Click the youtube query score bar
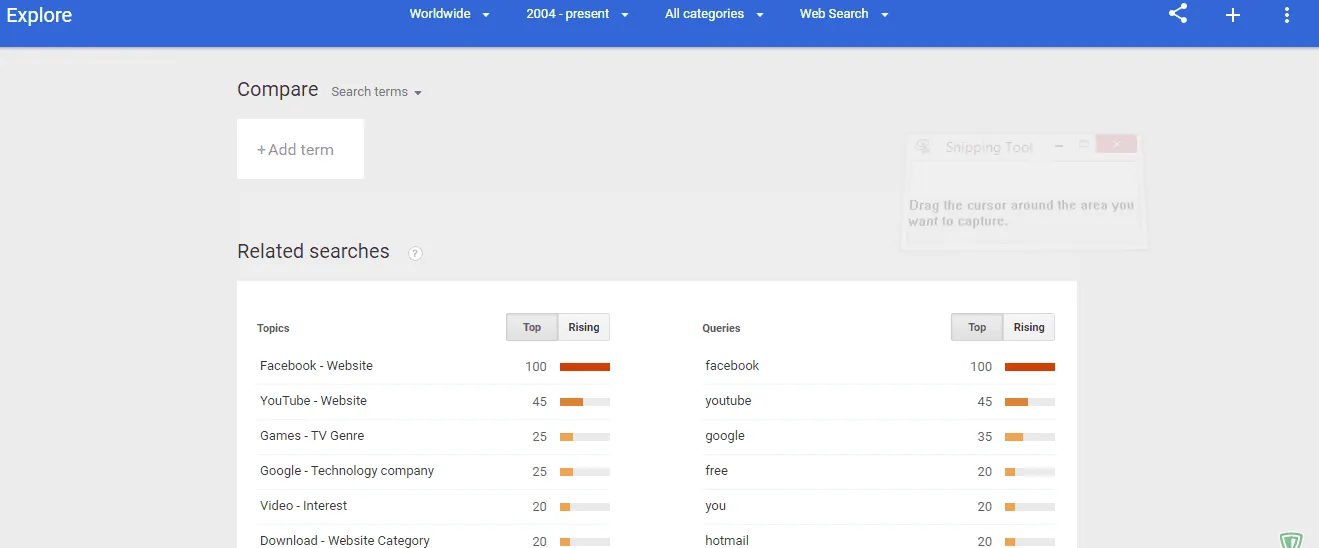Screen dimensions: 1319x548 1030,402
